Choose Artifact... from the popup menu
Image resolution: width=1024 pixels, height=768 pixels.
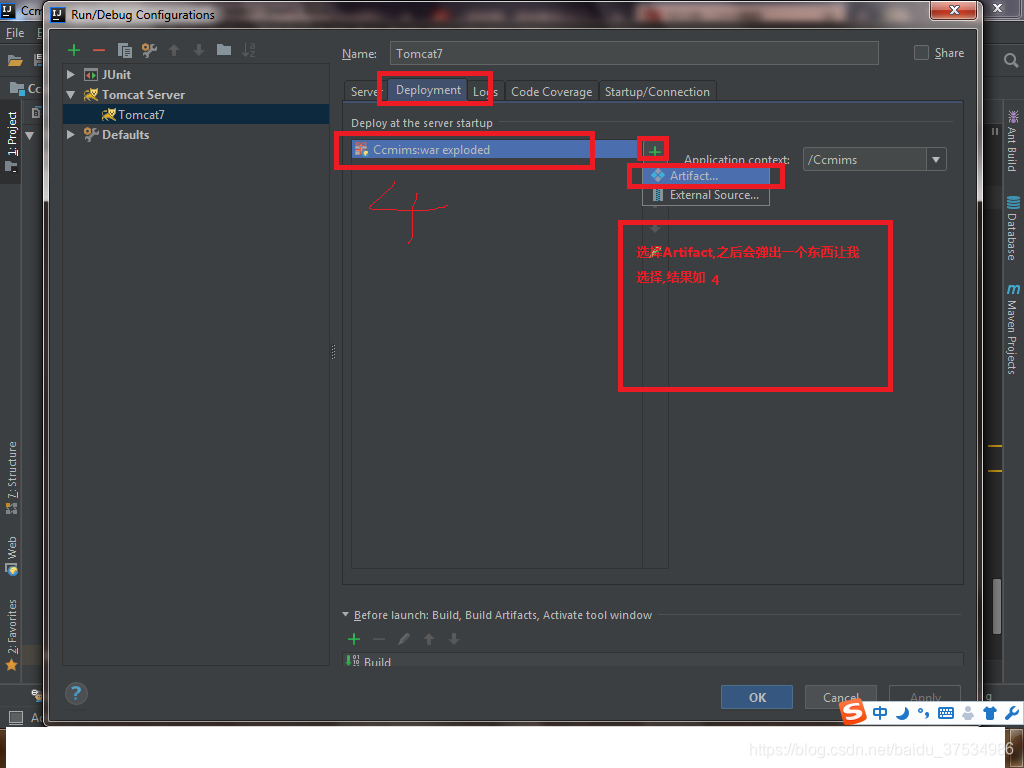click(x=705, y=176)
